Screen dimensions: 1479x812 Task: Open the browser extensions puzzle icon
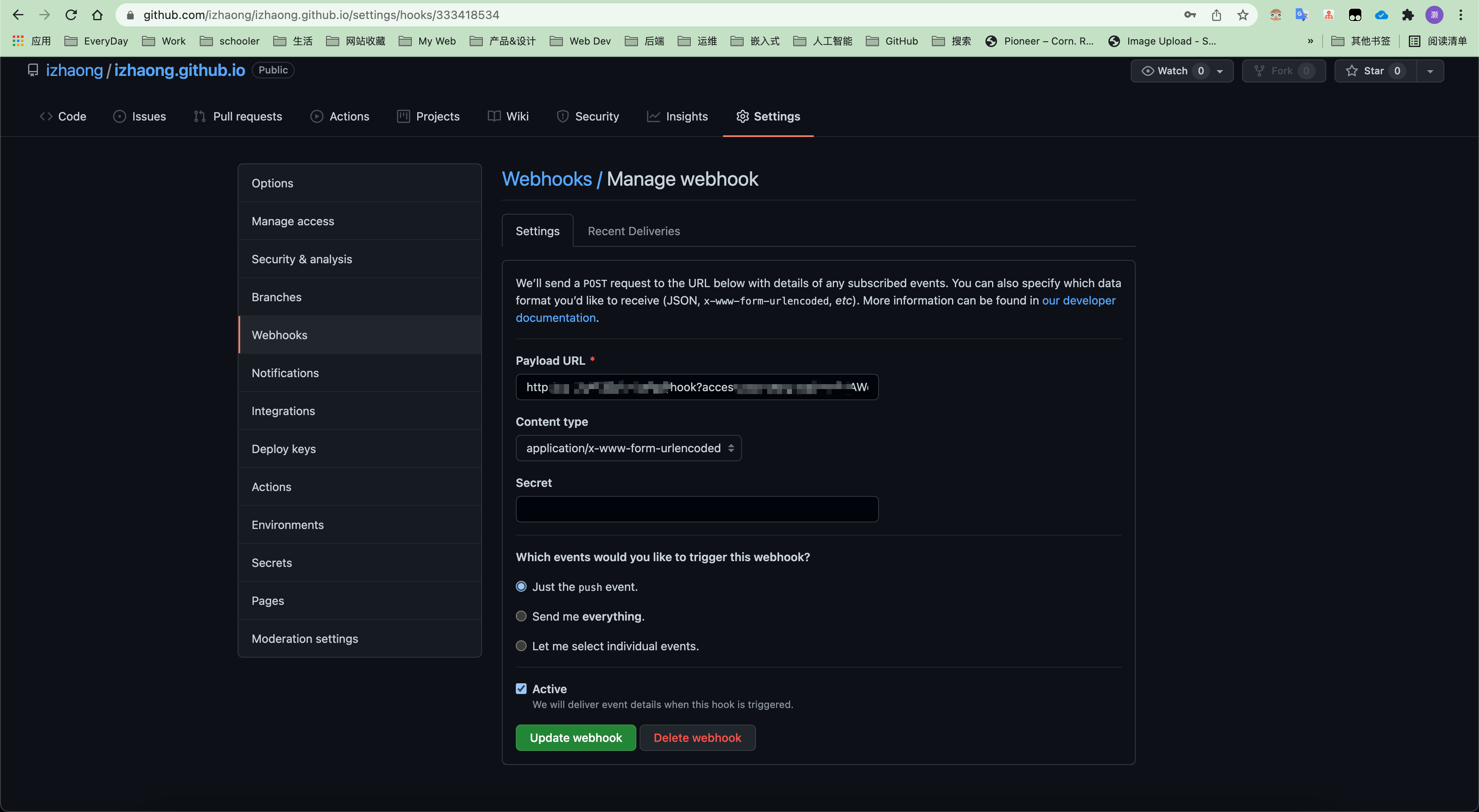pyautogui.click(x=1408, y=15)
